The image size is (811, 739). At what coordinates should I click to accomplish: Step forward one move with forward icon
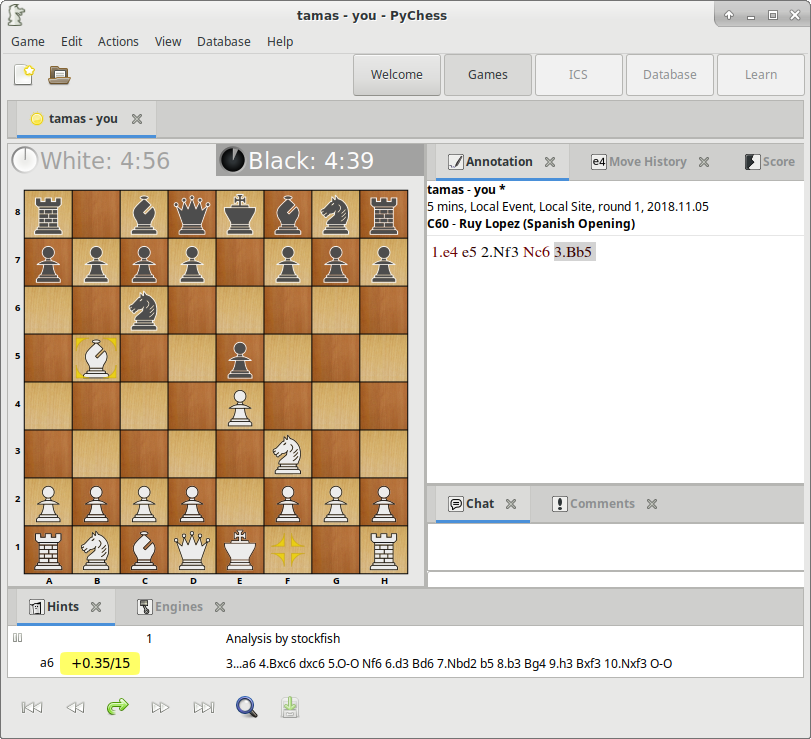[161, 707]
